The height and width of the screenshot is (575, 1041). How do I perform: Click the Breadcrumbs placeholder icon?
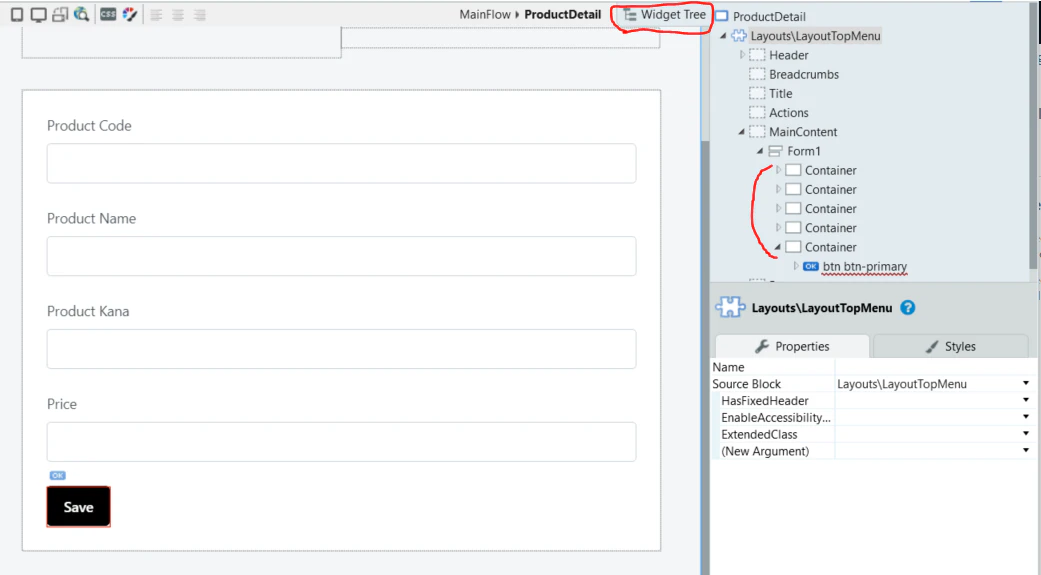point(757,74)
